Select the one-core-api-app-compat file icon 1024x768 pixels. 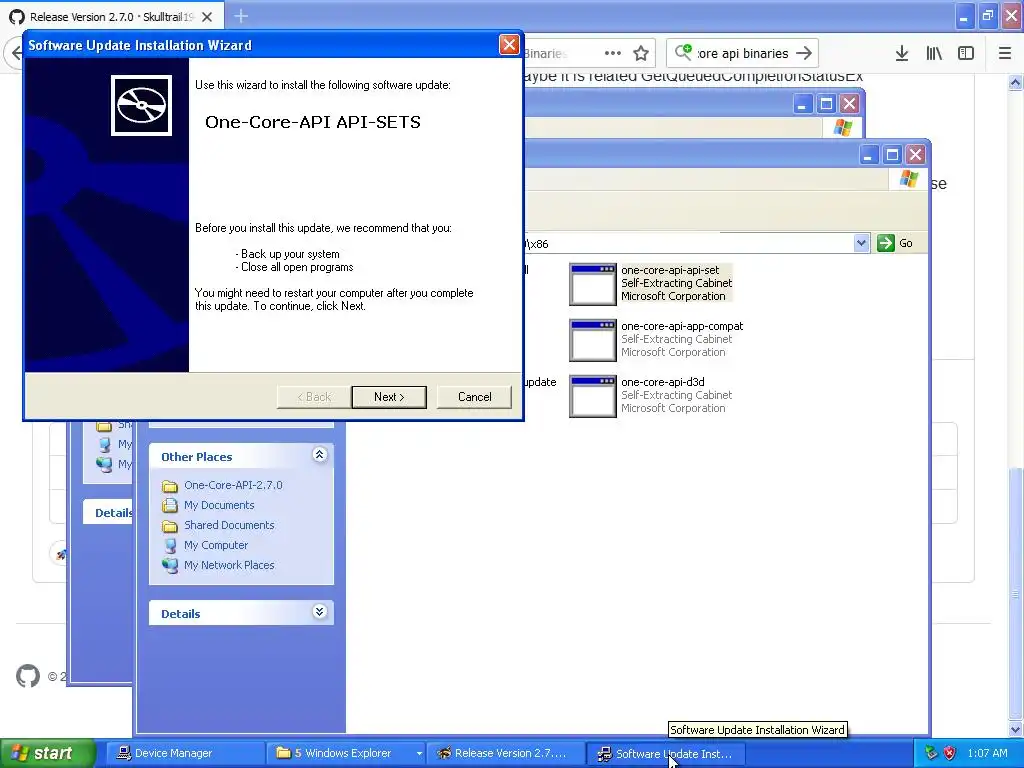click(x=592, y=340)
